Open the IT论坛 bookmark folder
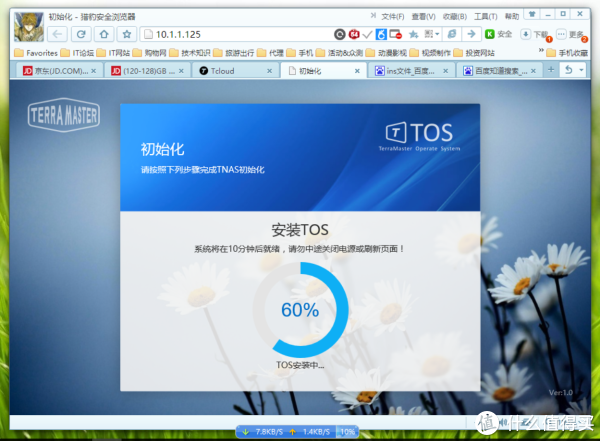Image resolution: width=600 pixels, height=441 pixels. click(x=77, y=53)
